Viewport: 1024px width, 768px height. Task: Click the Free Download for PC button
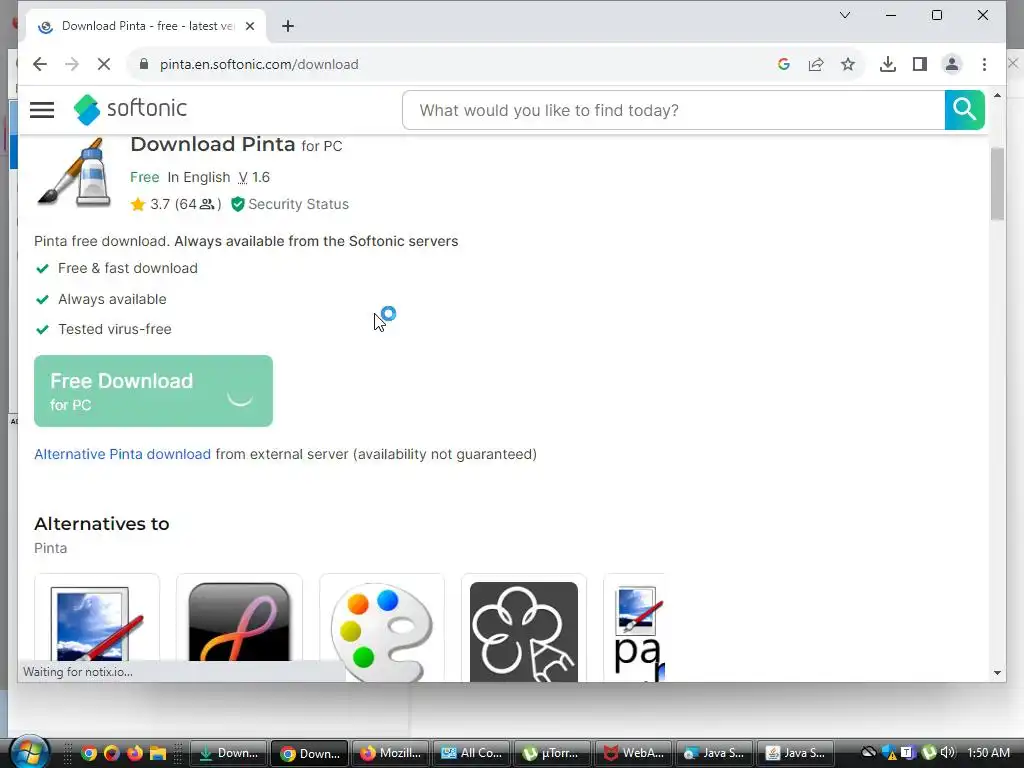click(153, 391)
